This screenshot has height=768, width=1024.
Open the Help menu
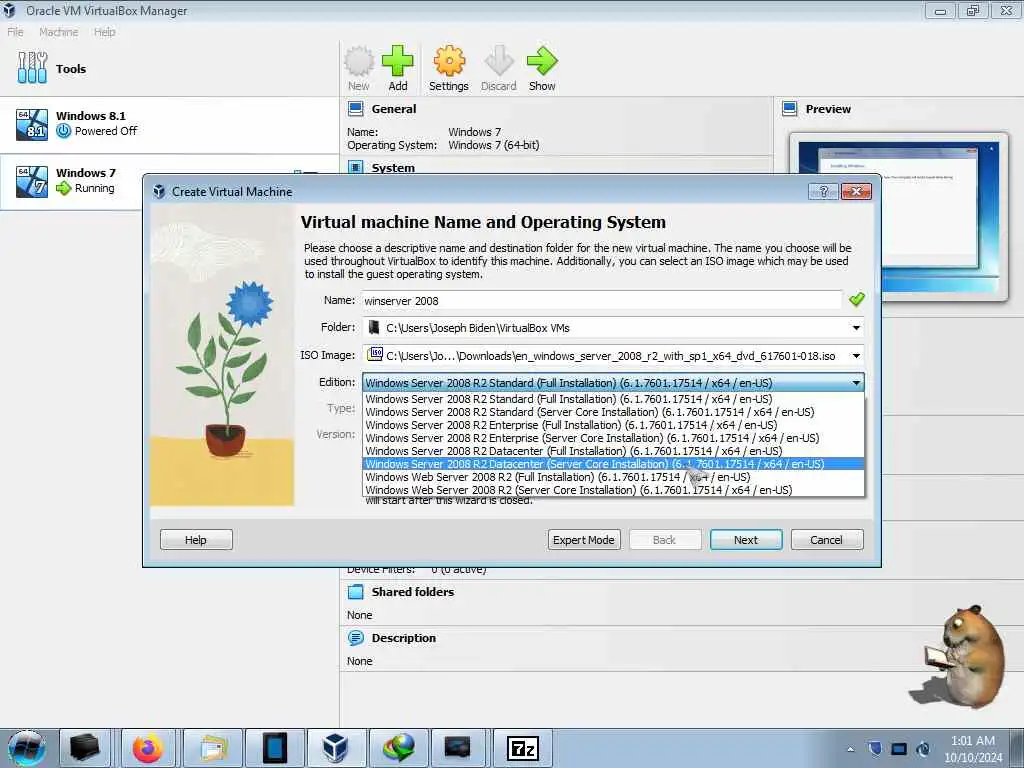click(x=104, y=32)
